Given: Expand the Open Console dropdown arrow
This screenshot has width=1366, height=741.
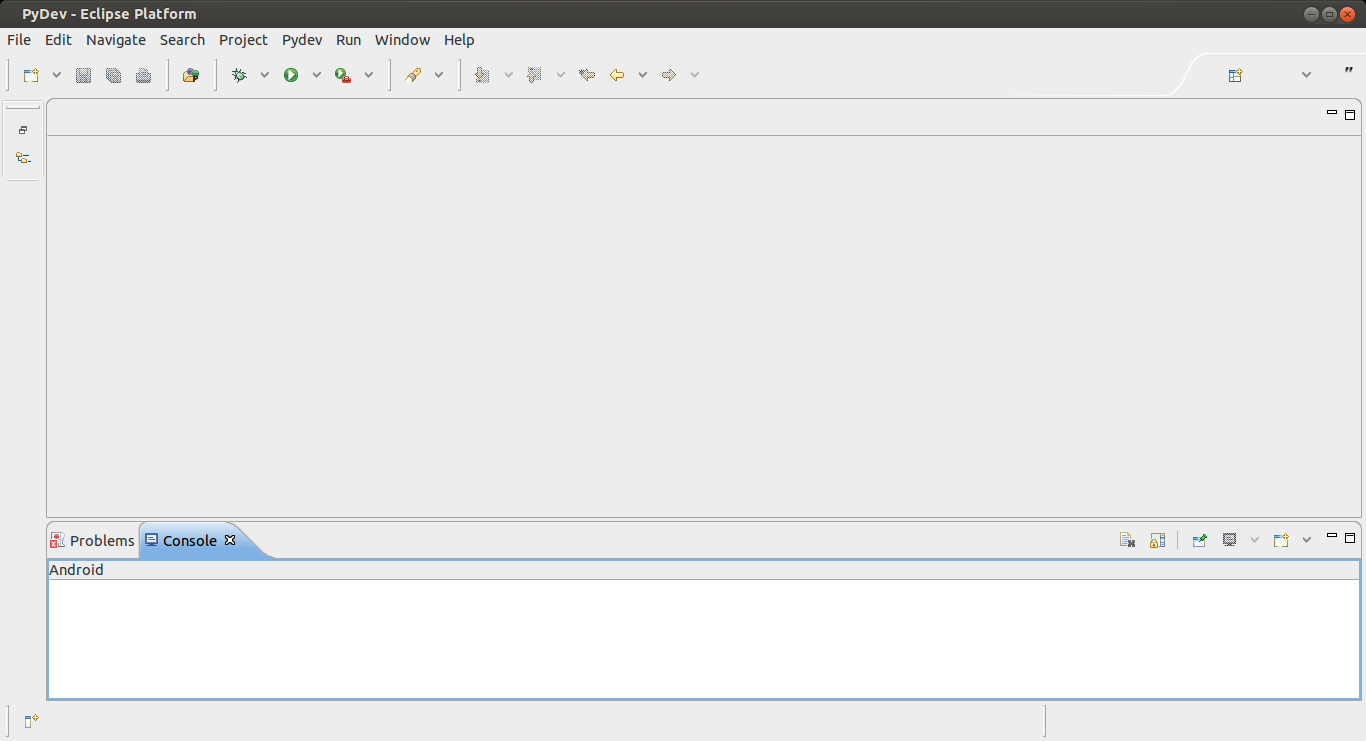Looking at the screenshot, I should 1307,540.
